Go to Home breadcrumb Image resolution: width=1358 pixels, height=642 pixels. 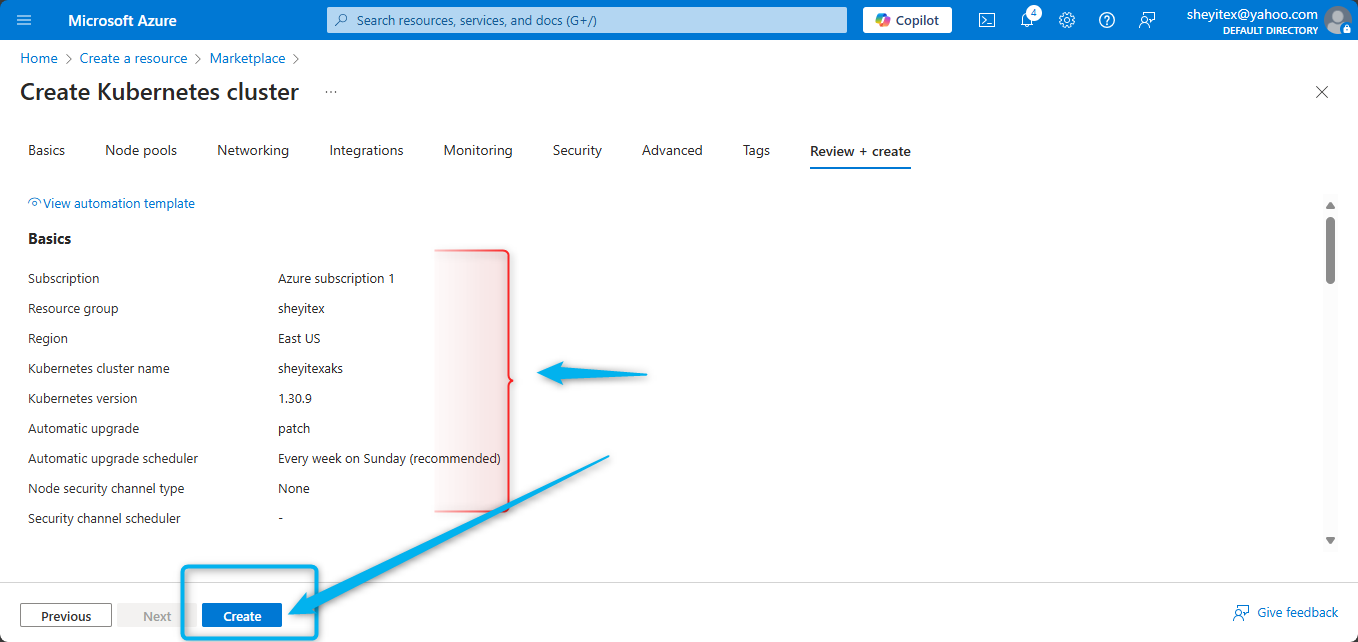[x=39, y=59]
